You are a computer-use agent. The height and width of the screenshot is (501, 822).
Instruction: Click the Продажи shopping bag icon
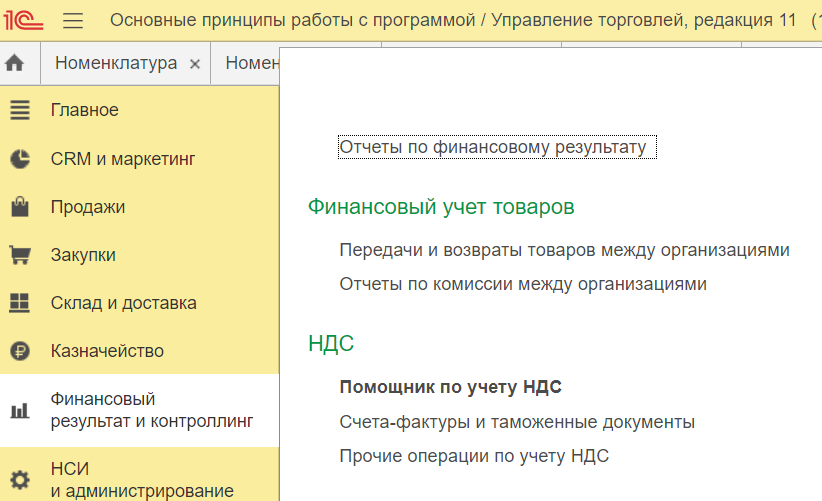[20, 207]
